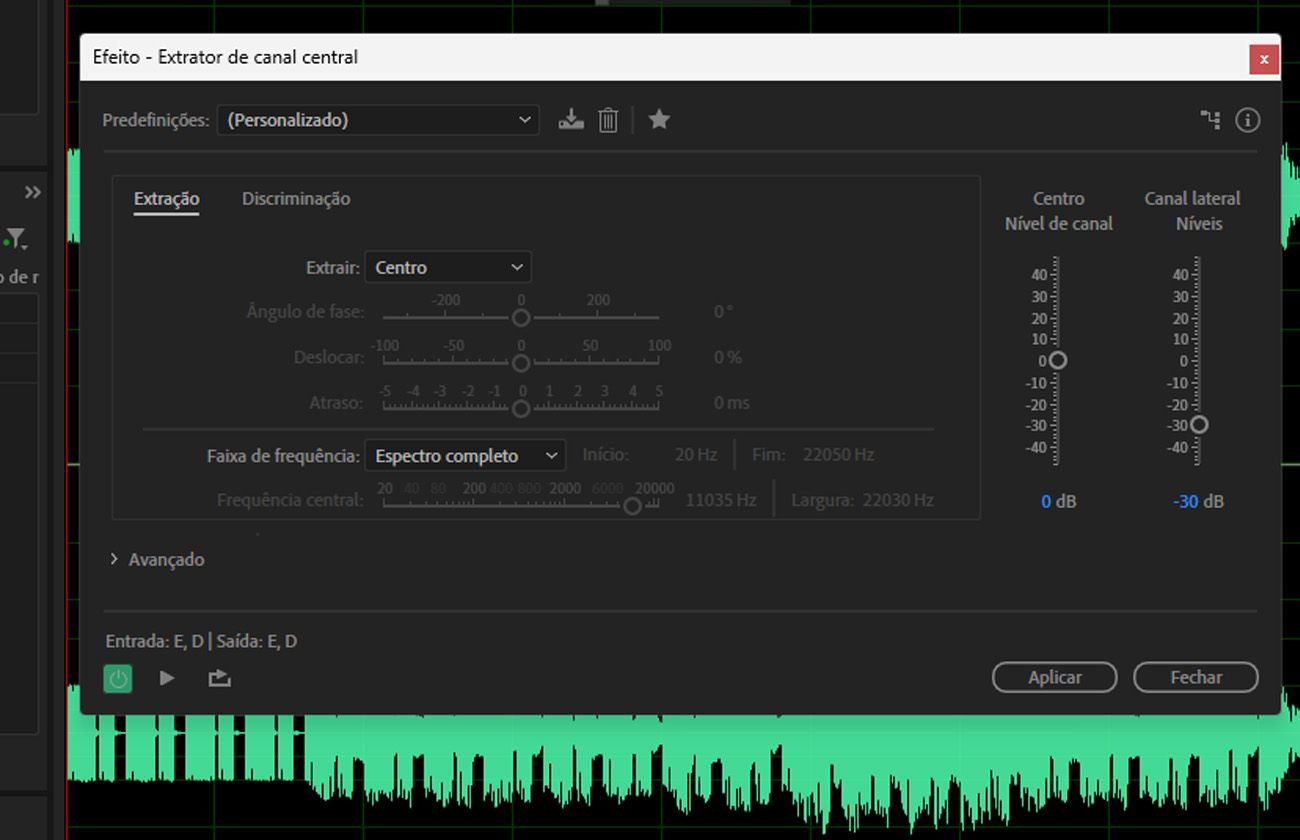
Task: Click the Aplicar button
Action: 1054,677
